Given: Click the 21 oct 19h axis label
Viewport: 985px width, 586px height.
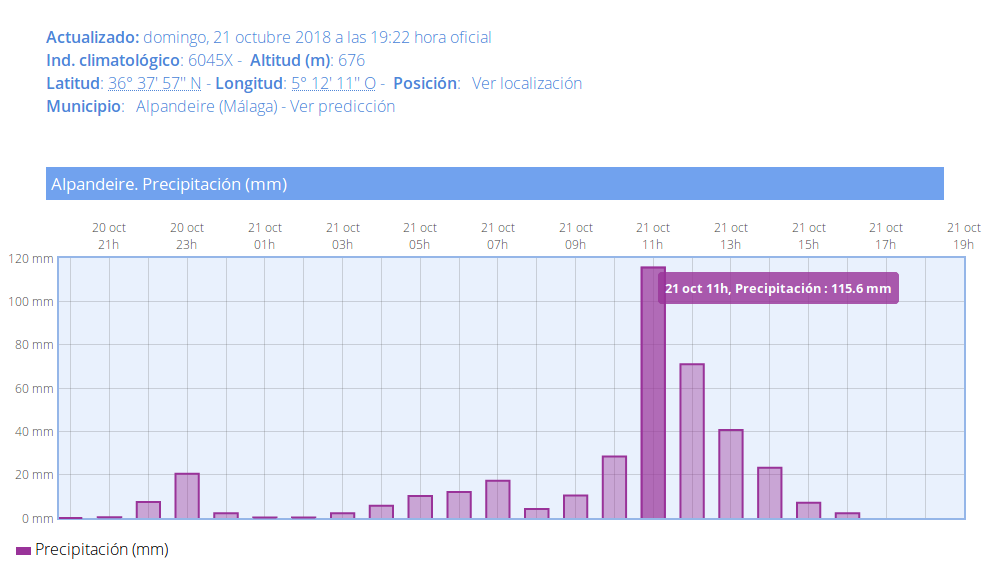Looking at the screenshot, I should click(964, 236).
